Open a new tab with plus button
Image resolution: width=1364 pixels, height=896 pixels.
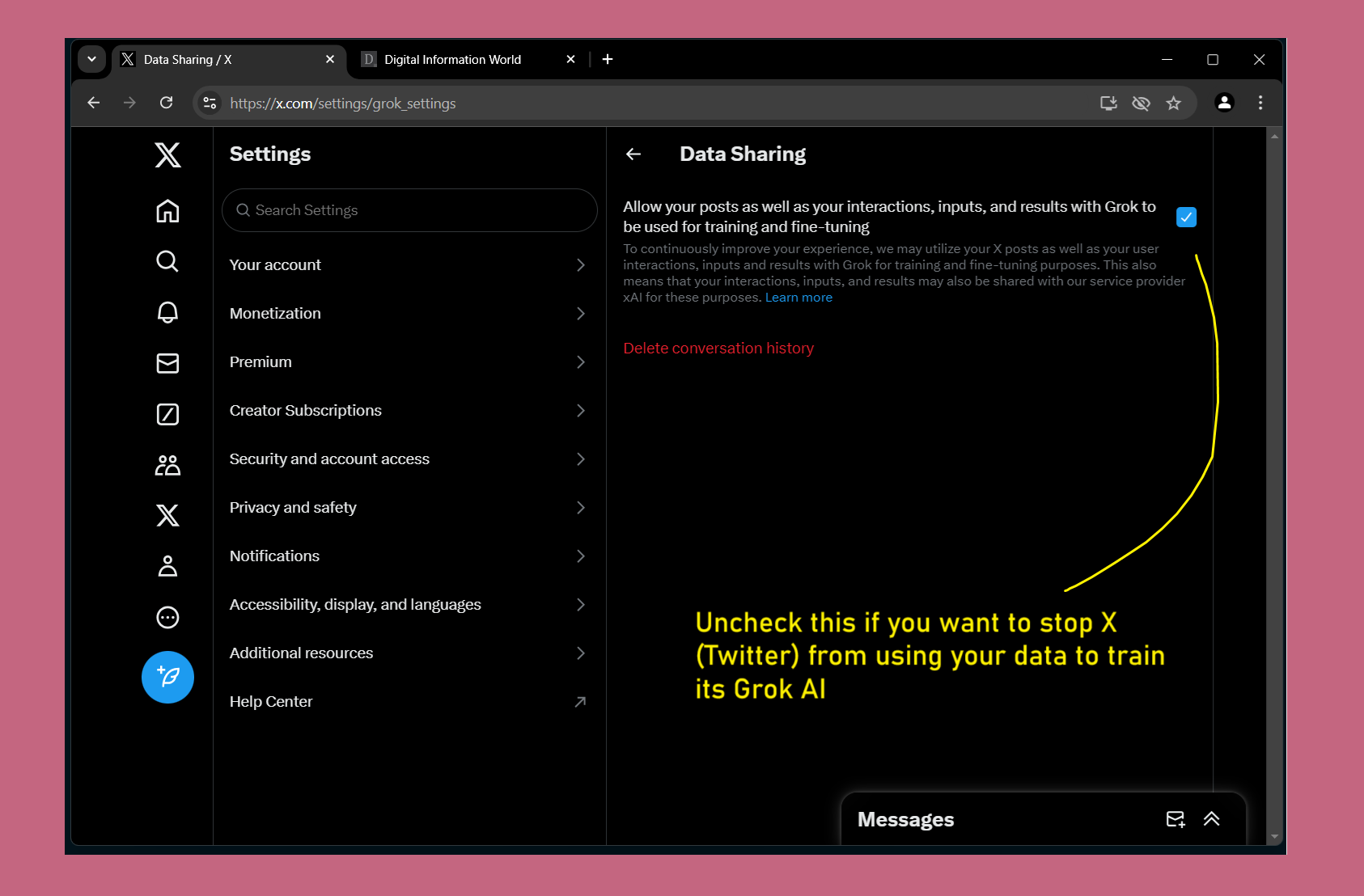click(x=608, y=59)
